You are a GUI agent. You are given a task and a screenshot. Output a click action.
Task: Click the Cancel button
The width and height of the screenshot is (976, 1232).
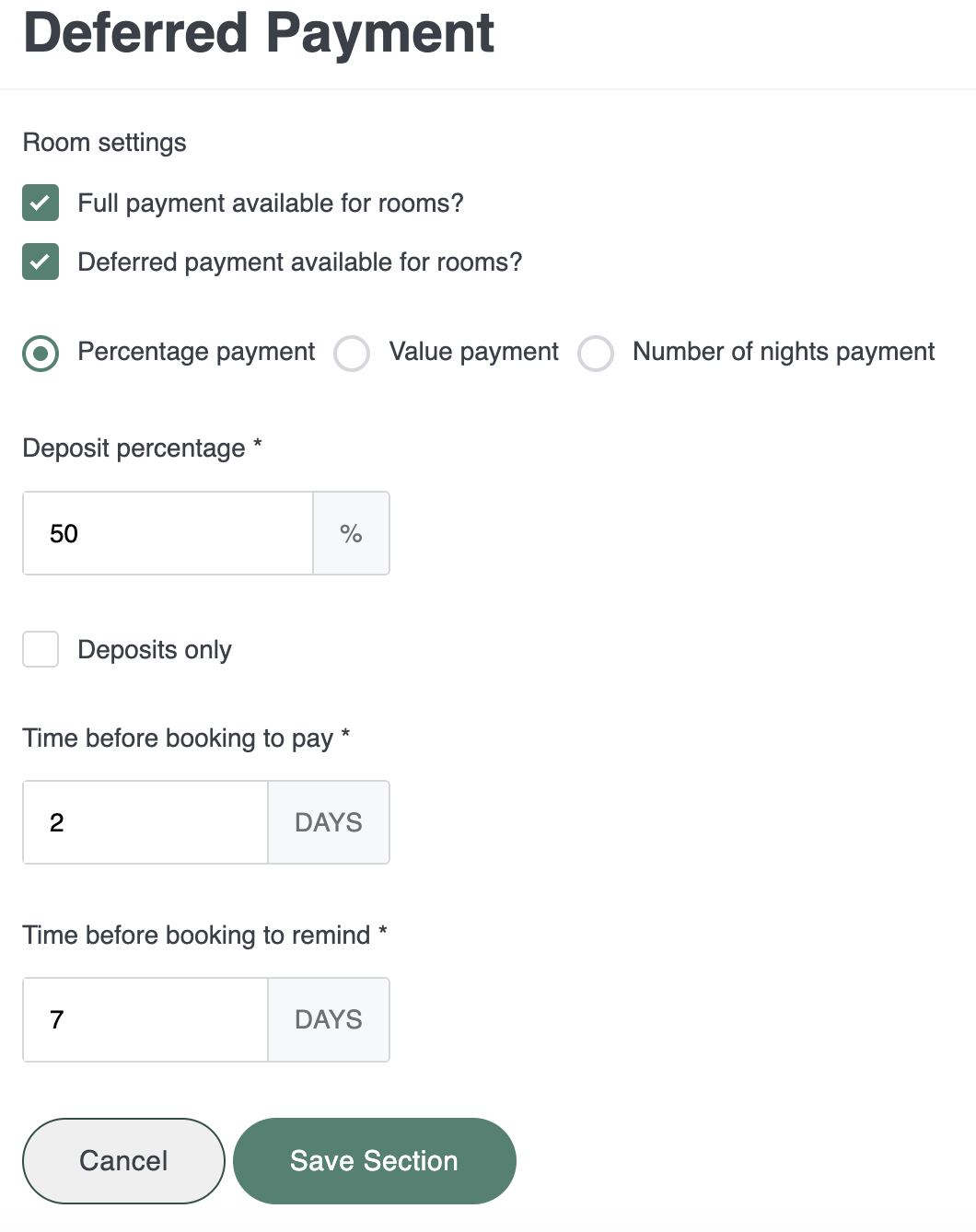123,1160
